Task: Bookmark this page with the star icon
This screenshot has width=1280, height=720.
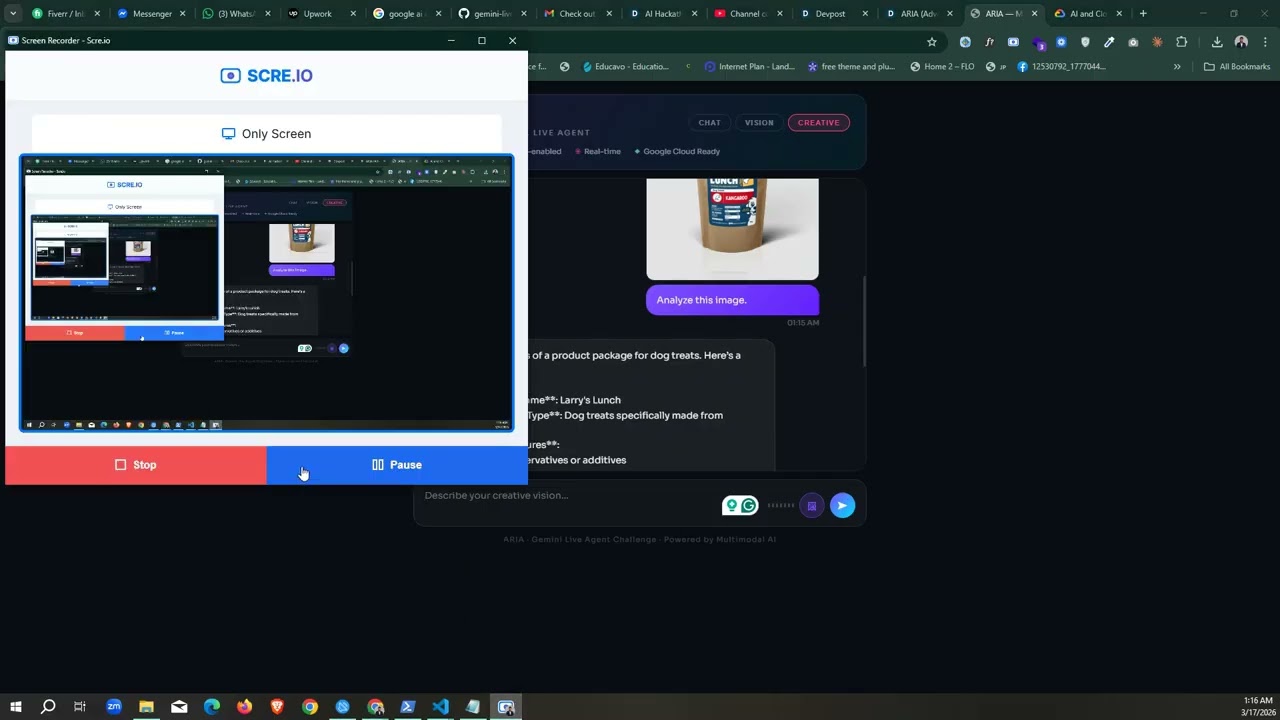Action: 932,42
